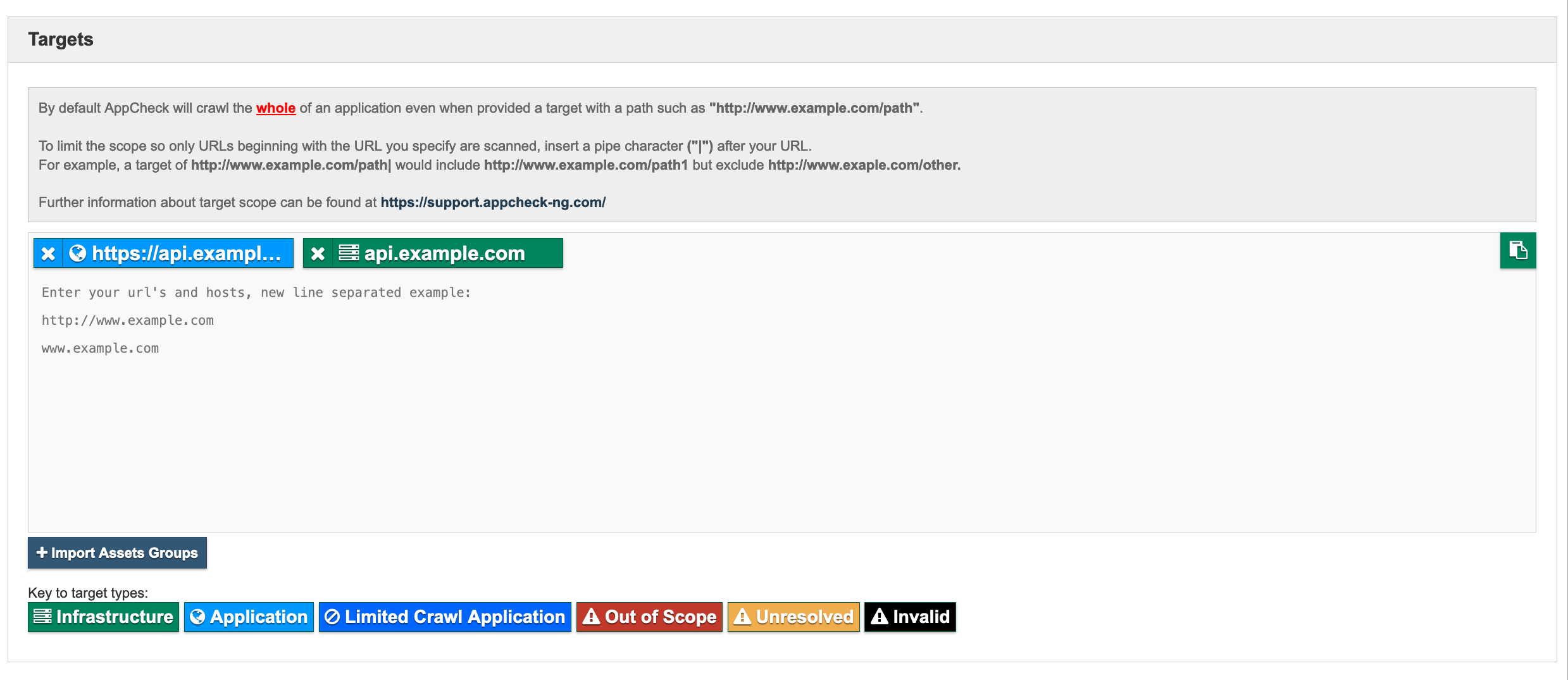Viewport: 1568px width, 680px height.
Task: Click the server icon on api.example.com tag
Action: (x=348, y=253)
